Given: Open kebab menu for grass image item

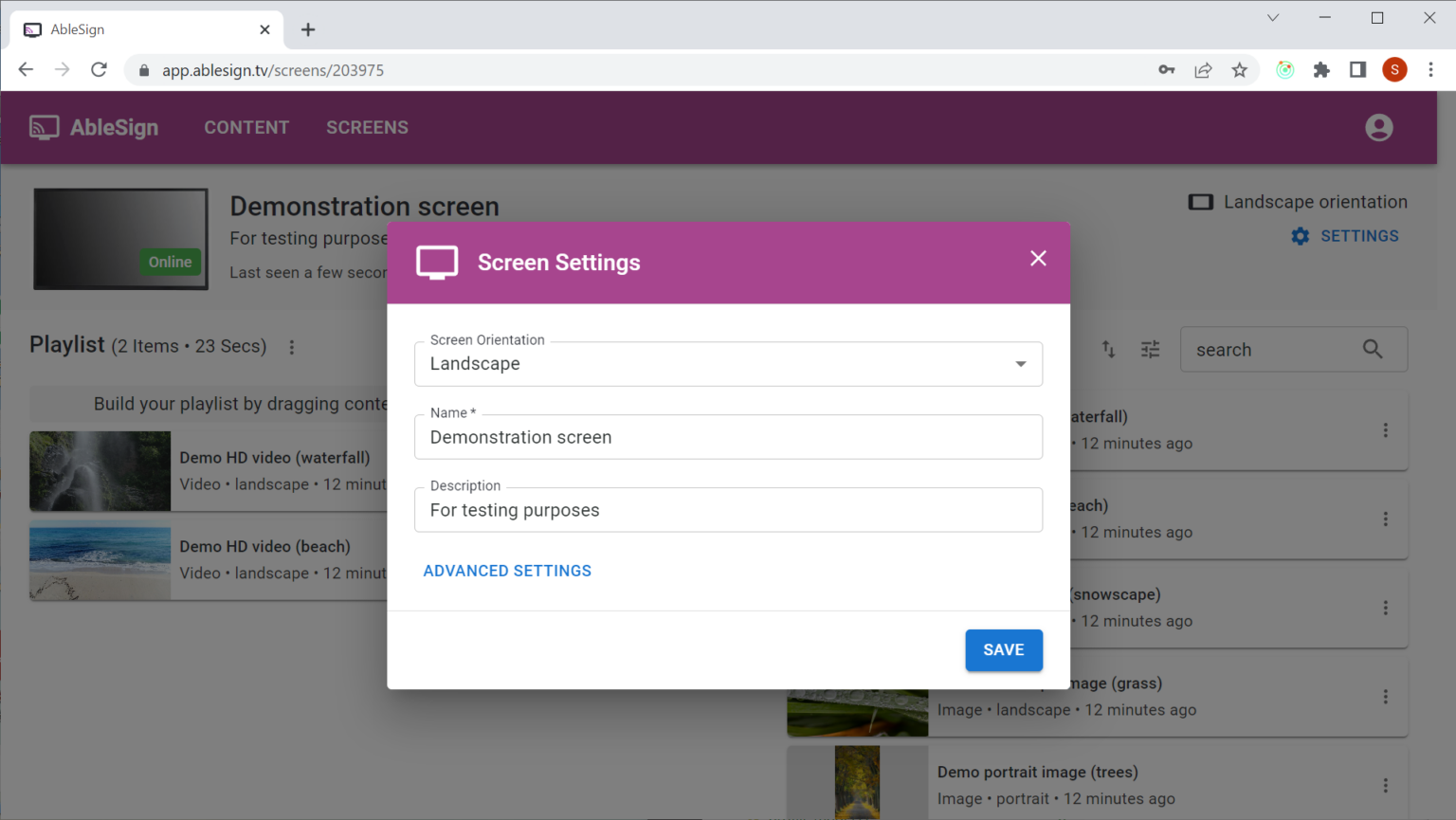Looking at the screenshot, I should [1385, 695].
